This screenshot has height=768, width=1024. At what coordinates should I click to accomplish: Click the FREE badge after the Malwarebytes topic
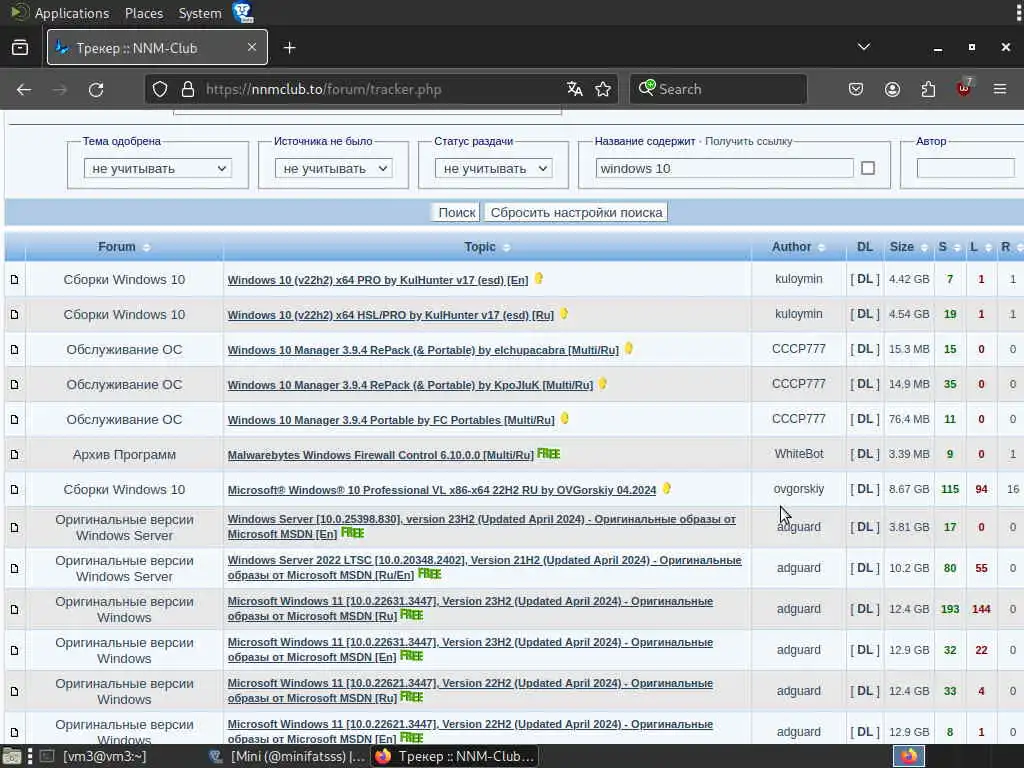[549, 453]
